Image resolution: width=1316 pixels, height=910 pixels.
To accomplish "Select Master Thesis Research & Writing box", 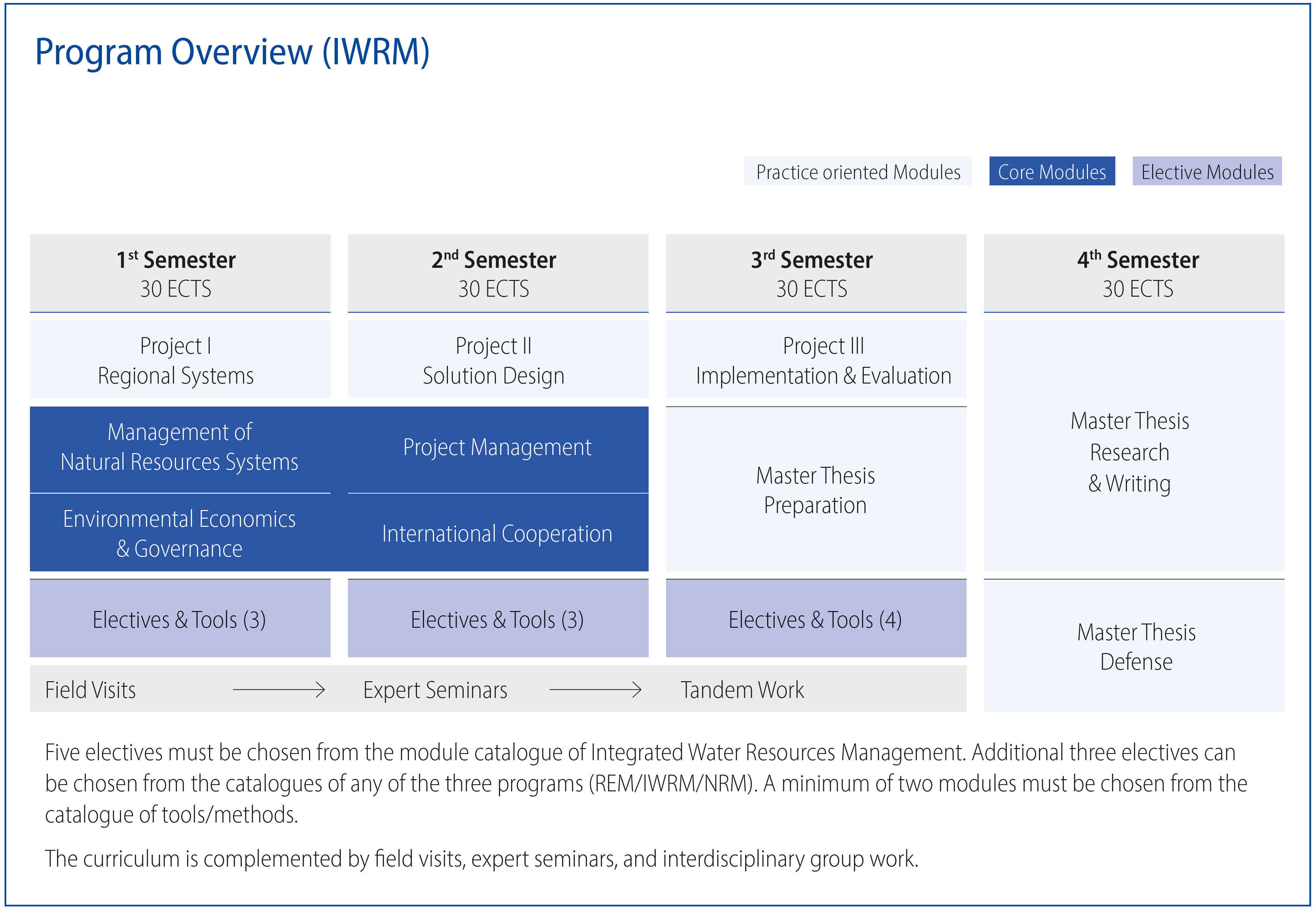I will [x=1134, y=446].
